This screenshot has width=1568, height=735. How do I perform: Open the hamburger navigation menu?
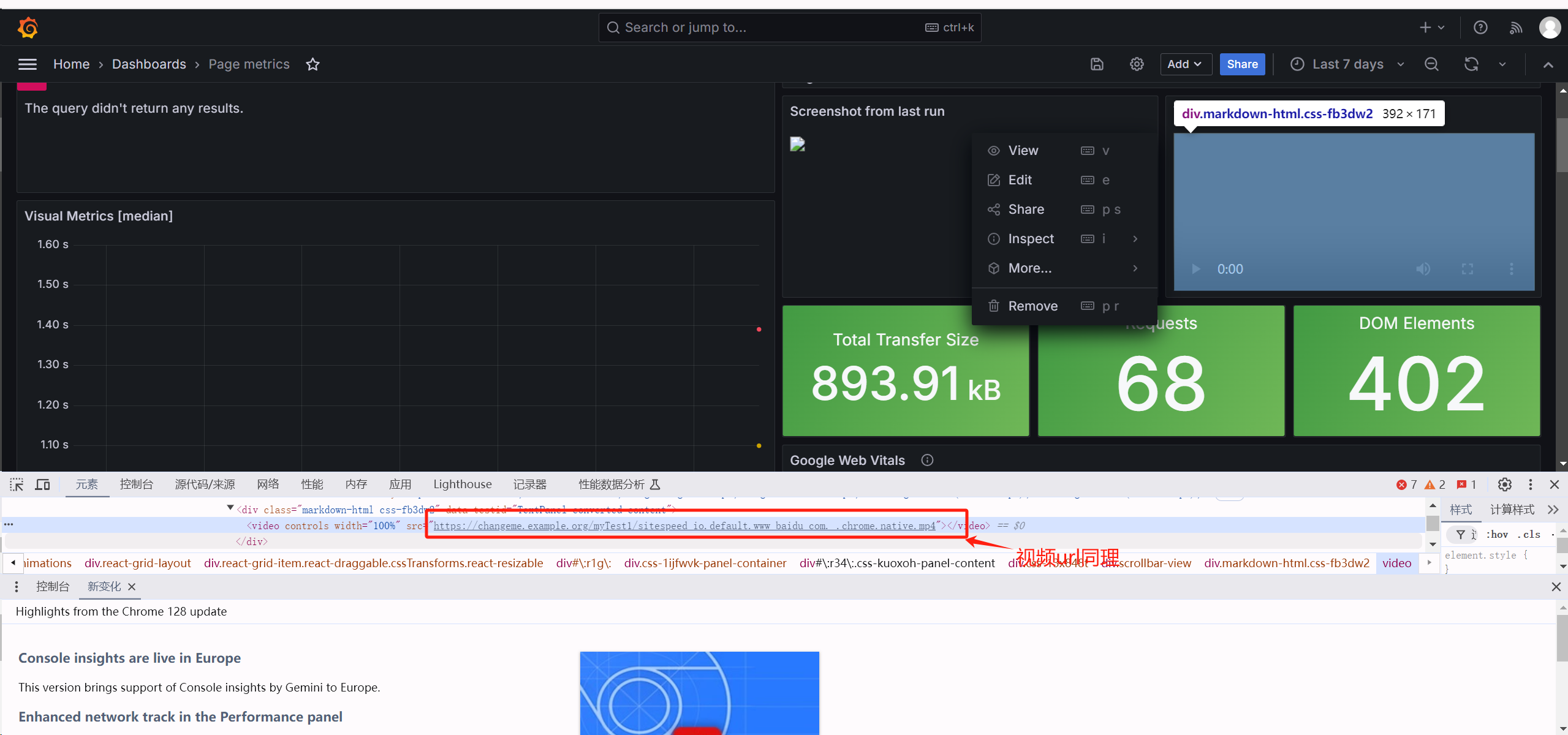click(x=28, y=64)
